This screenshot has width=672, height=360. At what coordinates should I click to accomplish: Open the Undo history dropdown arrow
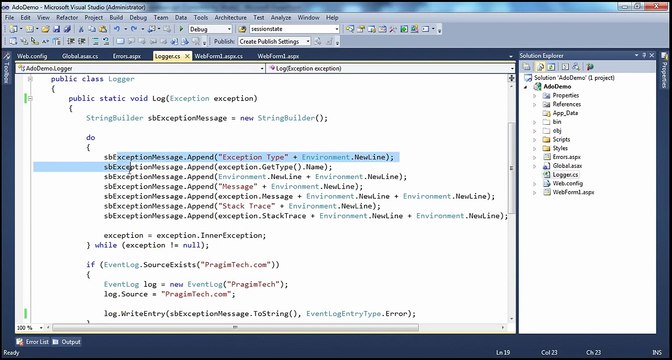pos(126,29)
